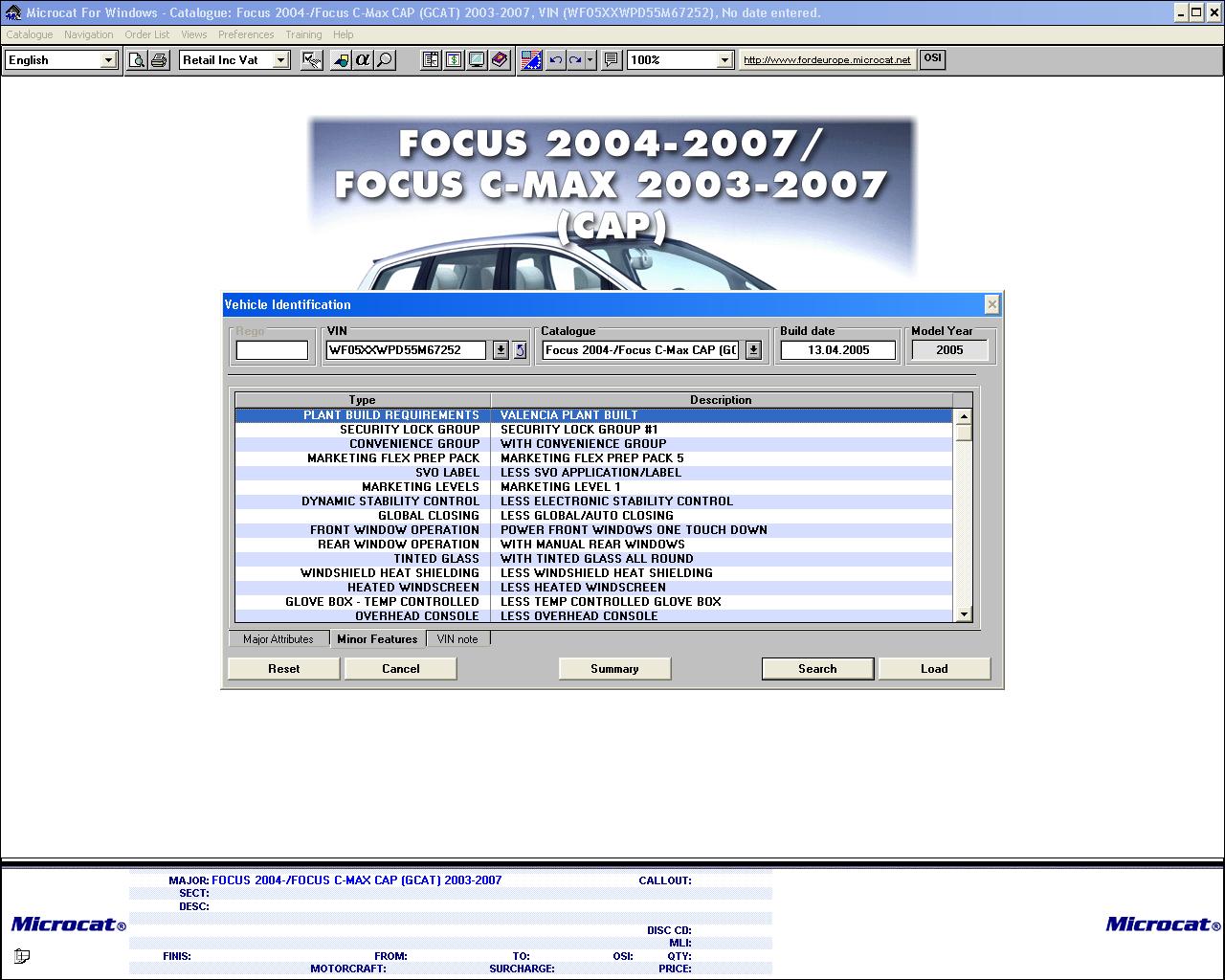Open the 100% zoom dropdown

click(x=724, y=60)
